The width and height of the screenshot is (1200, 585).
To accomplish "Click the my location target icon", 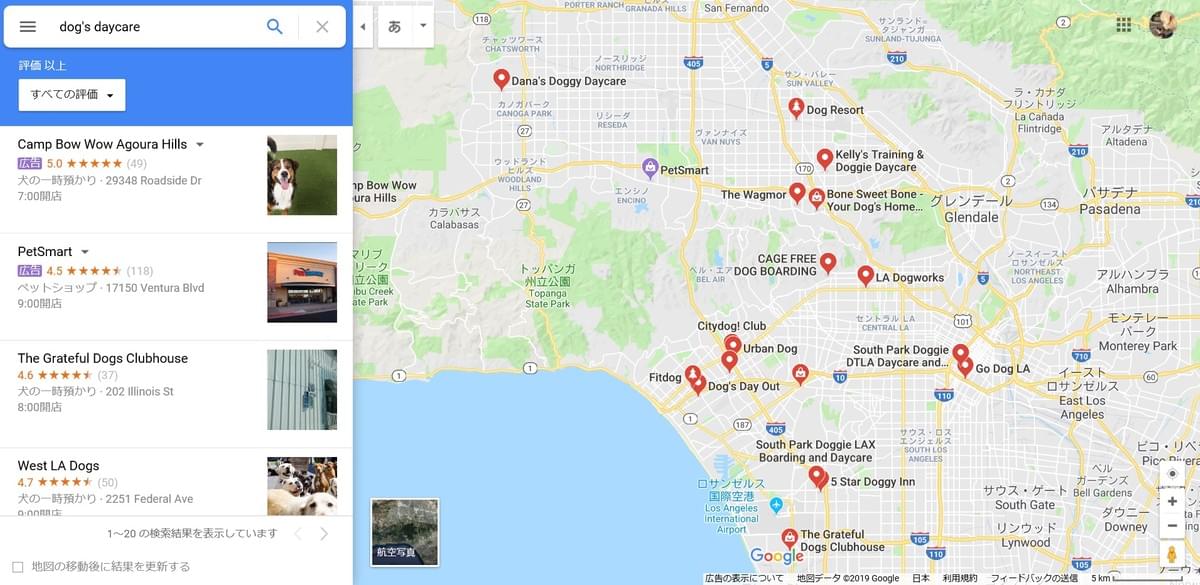I will (x=1172, y=474).
